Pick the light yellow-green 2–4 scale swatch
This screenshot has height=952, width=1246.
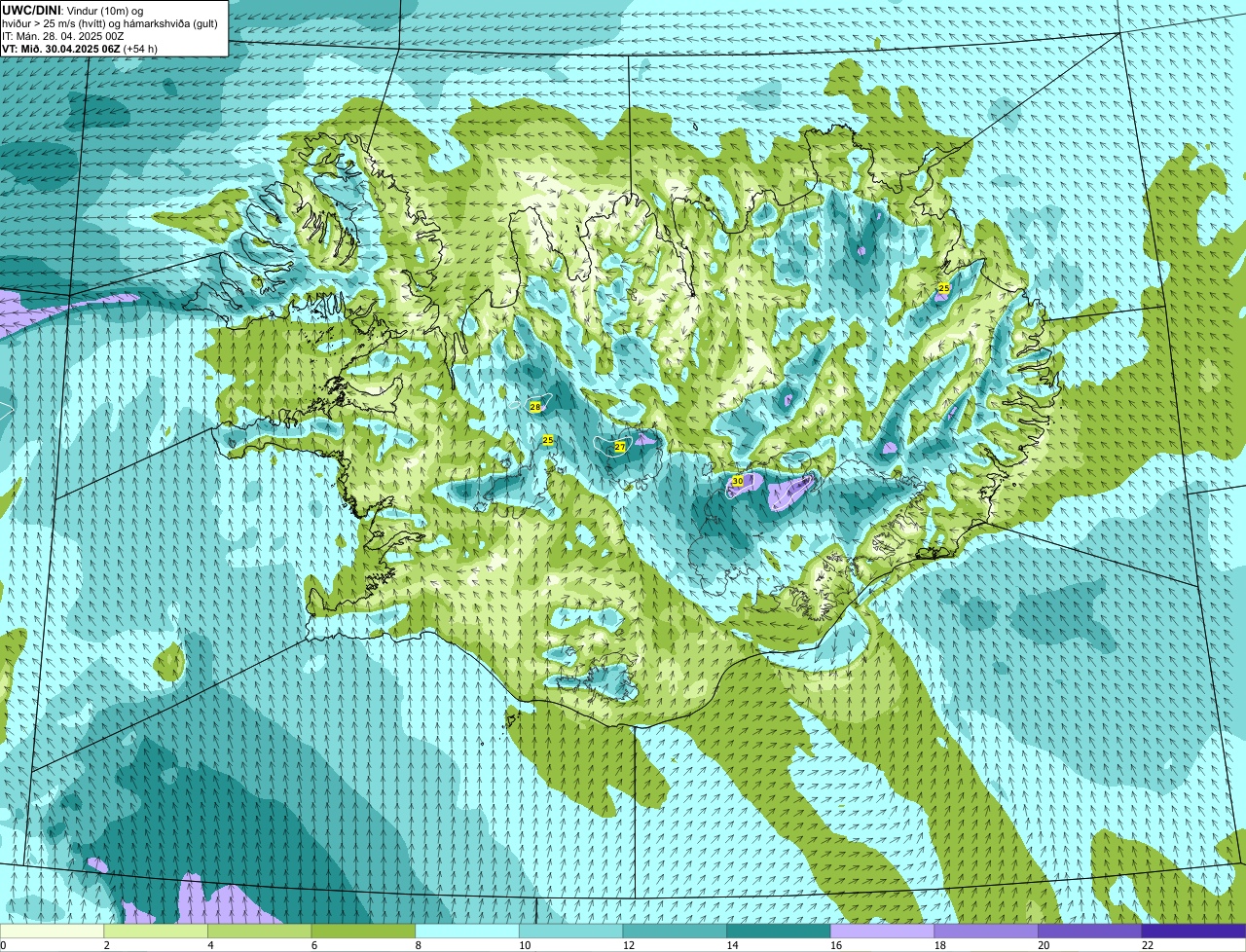(x=156, y=931)
